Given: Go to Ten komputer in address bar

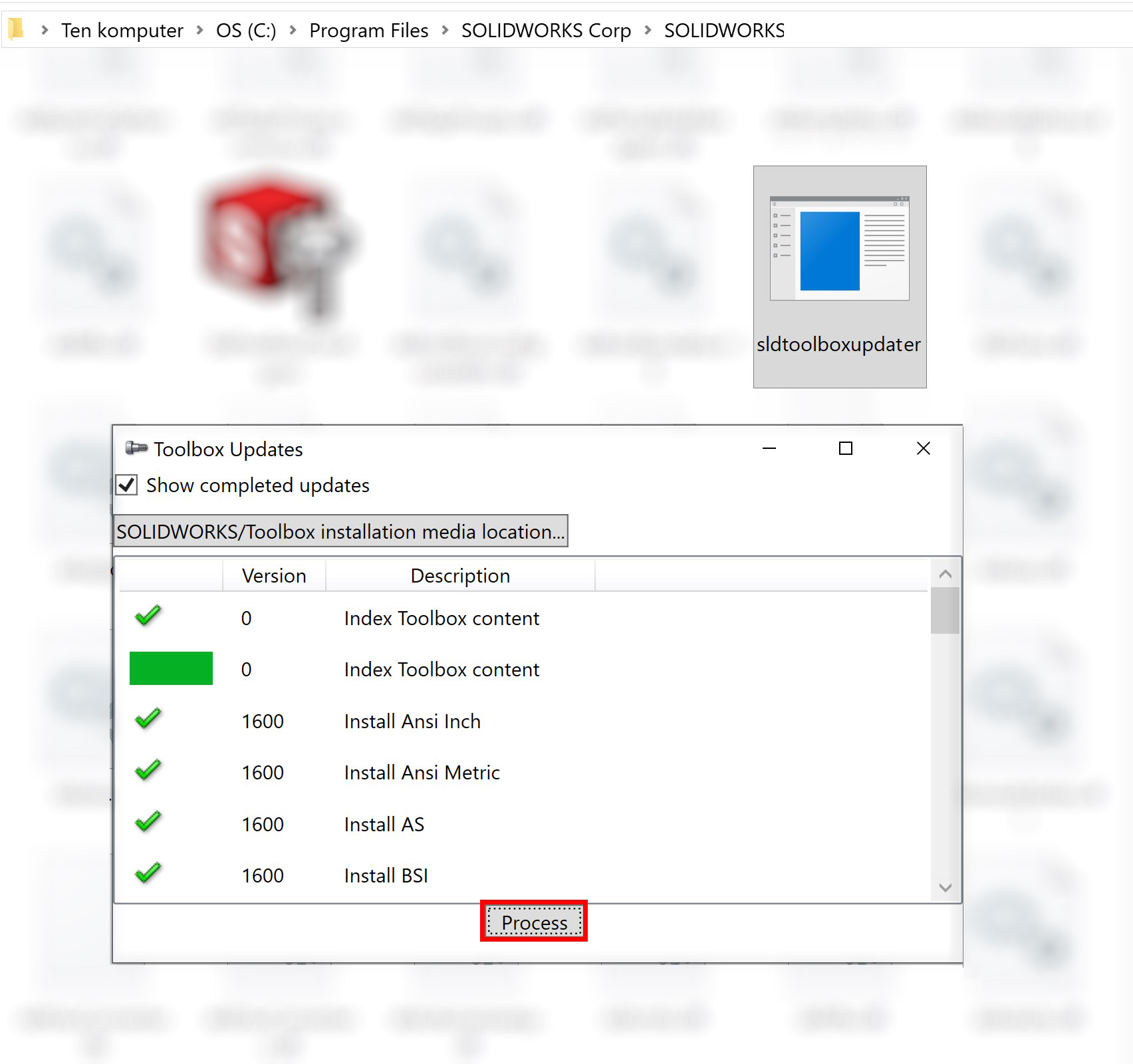Looking at the screenshot, I should 122,31.
